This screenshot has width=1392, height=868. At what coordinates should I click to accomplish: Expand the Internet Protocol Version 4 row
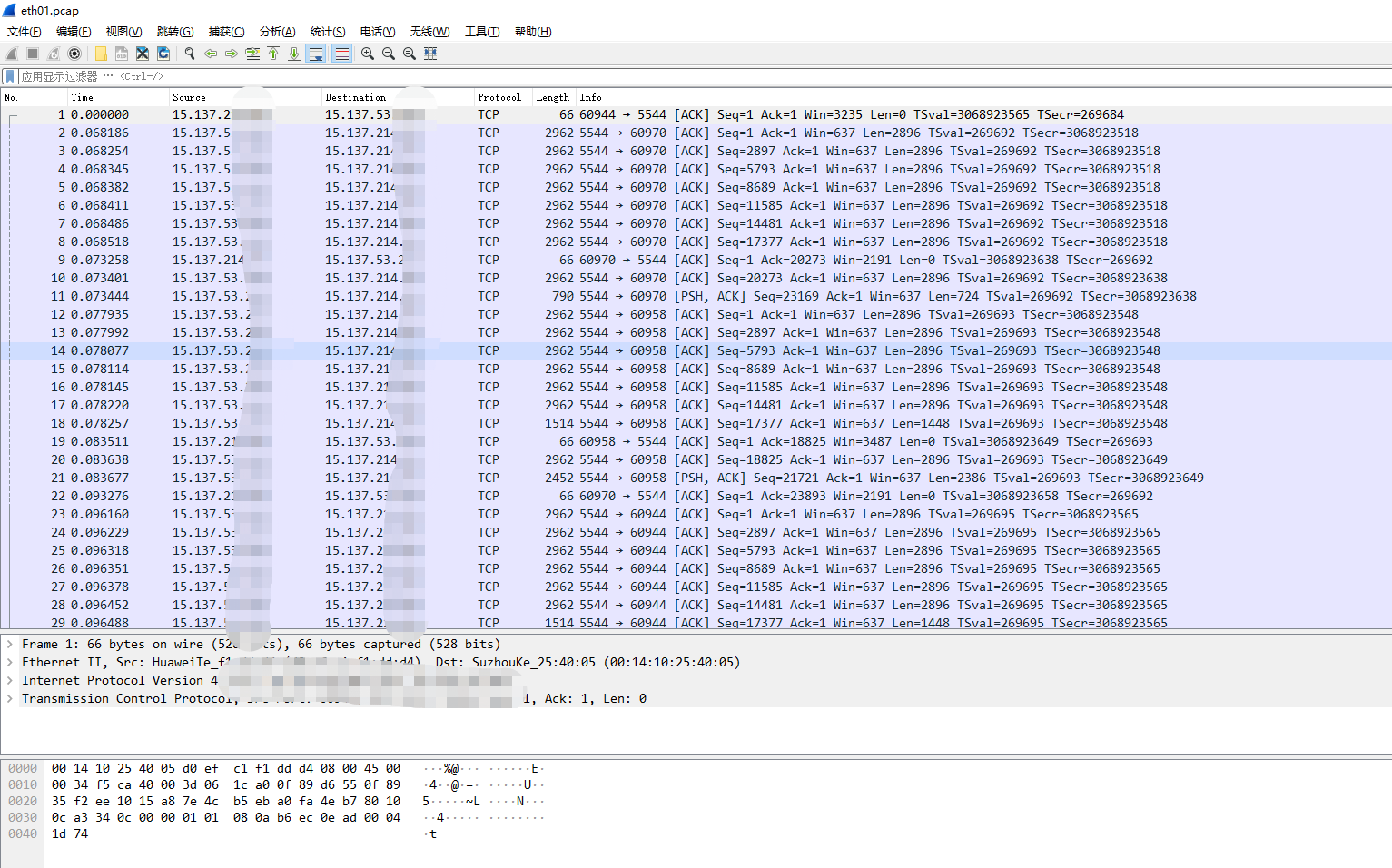point(10,680)
